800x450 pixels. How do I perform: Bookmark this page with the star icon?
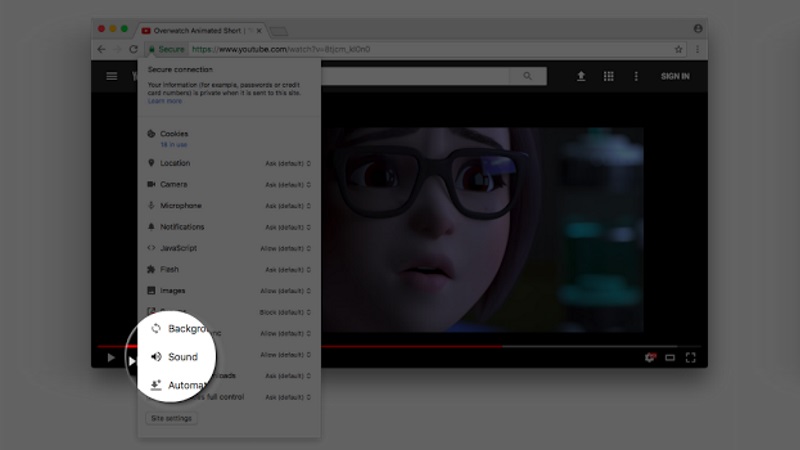pos(678,49)
